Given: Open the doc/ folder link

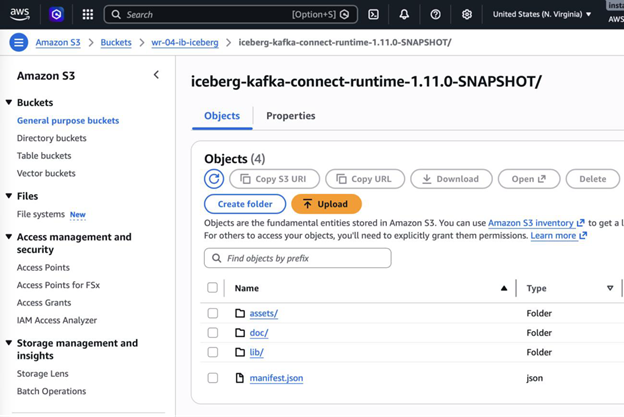Looking at the screenshot, I should point(259,333).
